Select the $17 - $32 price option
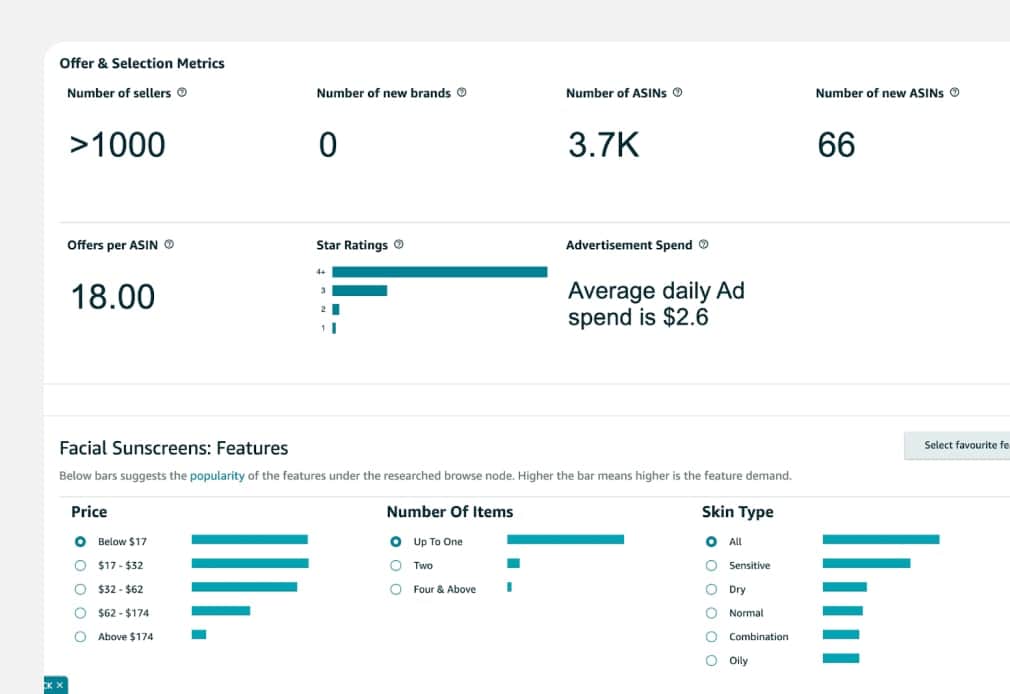This screenshot has width=1010, height=694. (x=81, y=565)
